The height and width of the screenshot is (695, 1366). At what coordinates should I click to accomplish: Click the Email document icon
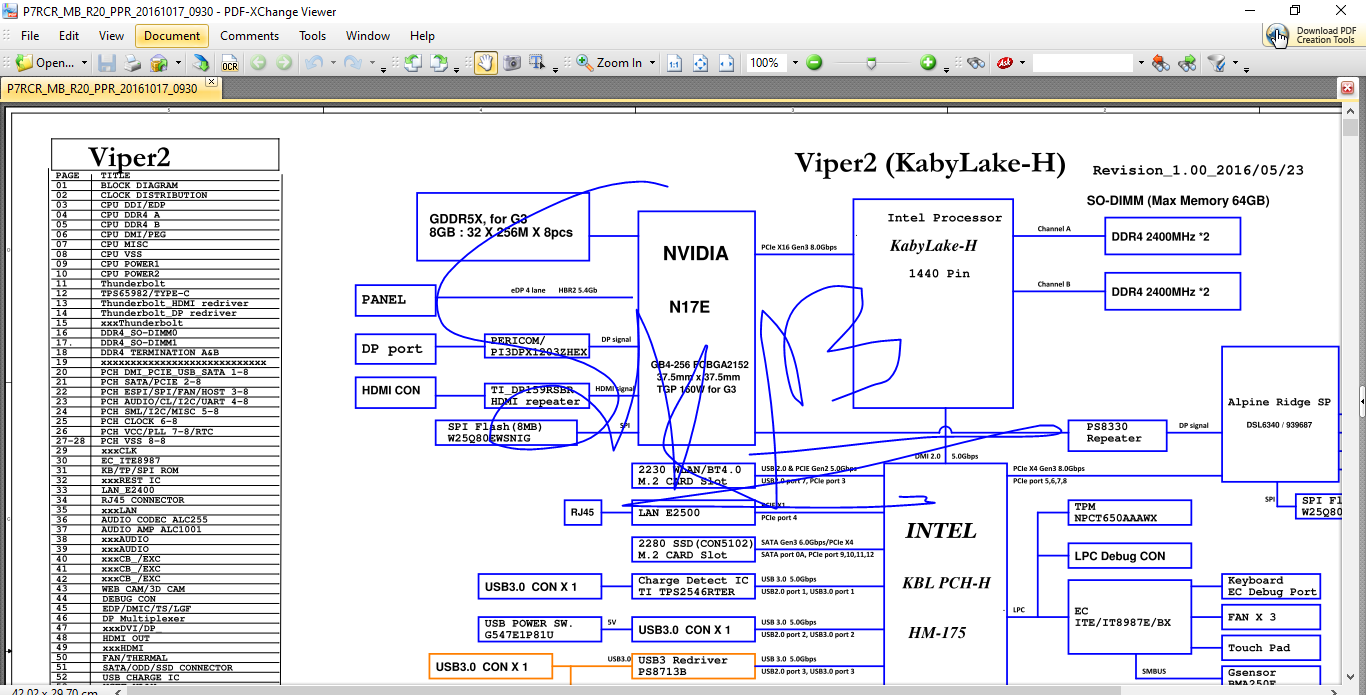click(158, 63)
